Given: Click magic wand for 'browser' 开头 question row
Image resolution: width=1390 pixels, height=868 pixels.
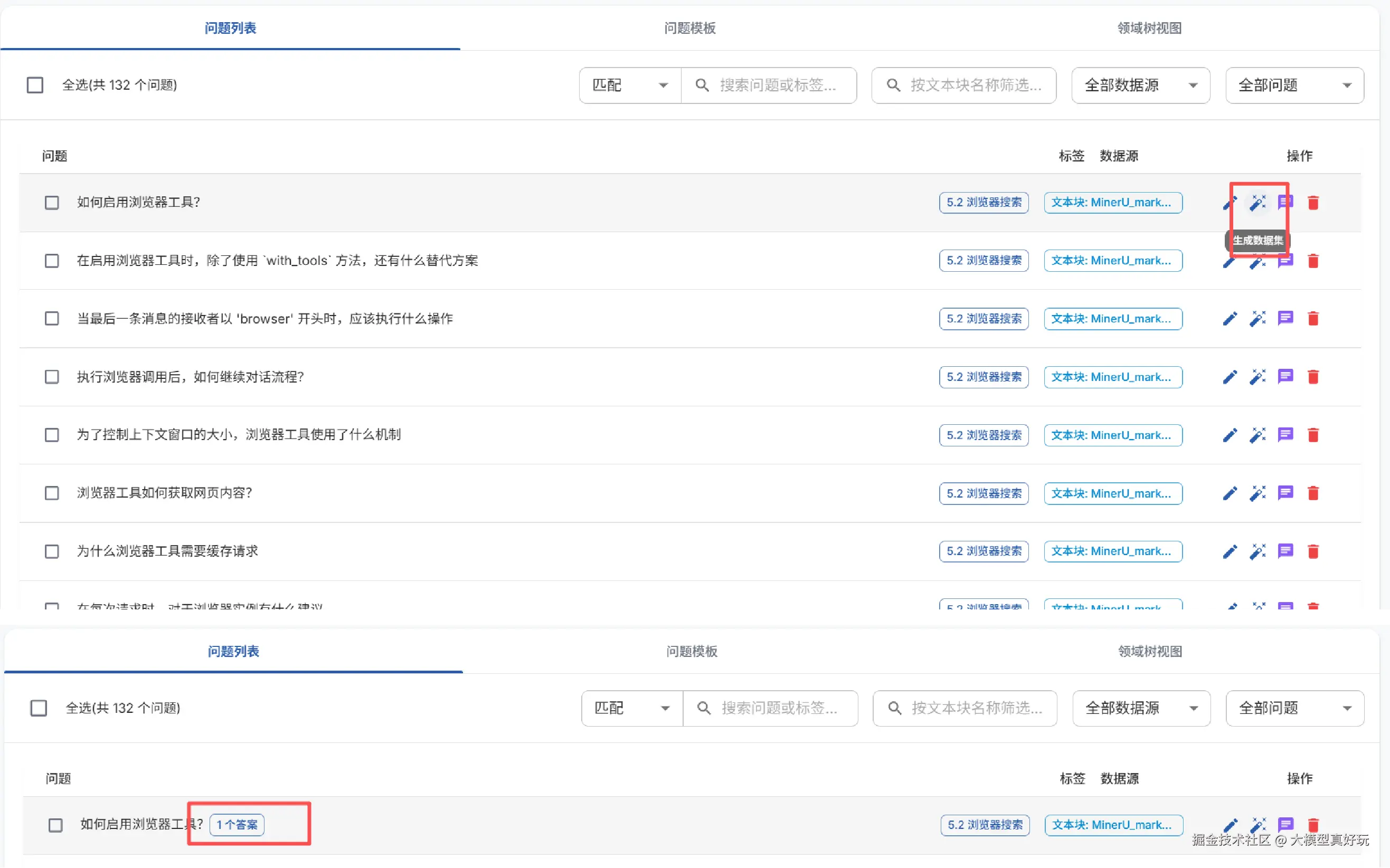Looking at the screenshot, I should click(1257, 319).
